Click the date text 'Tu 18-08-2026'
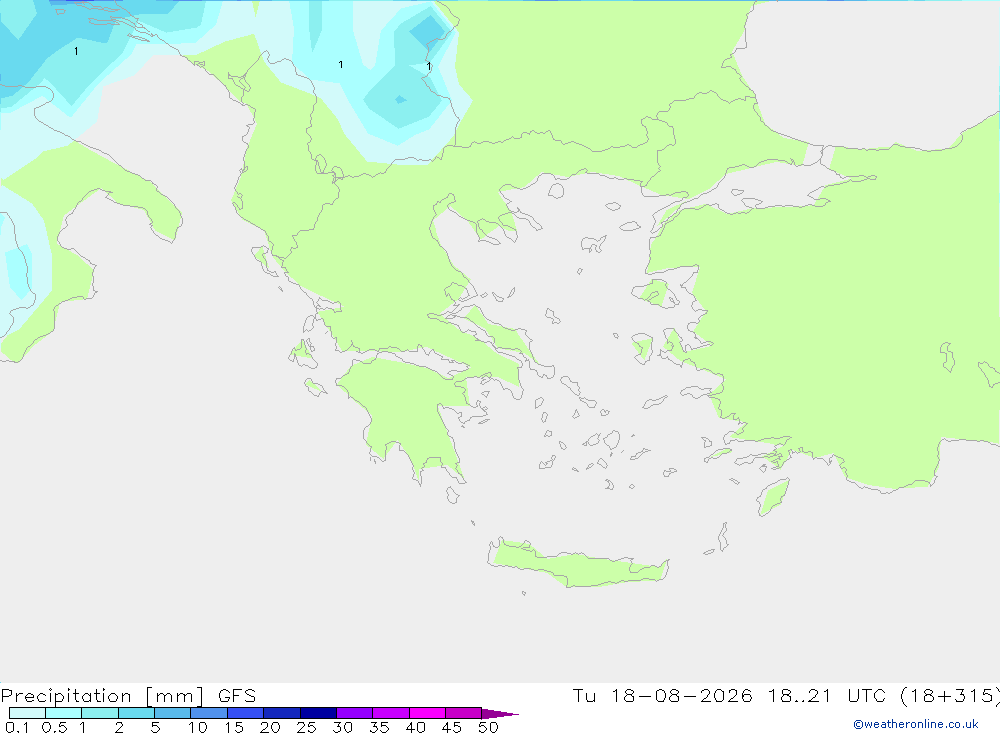 (662, 695)
